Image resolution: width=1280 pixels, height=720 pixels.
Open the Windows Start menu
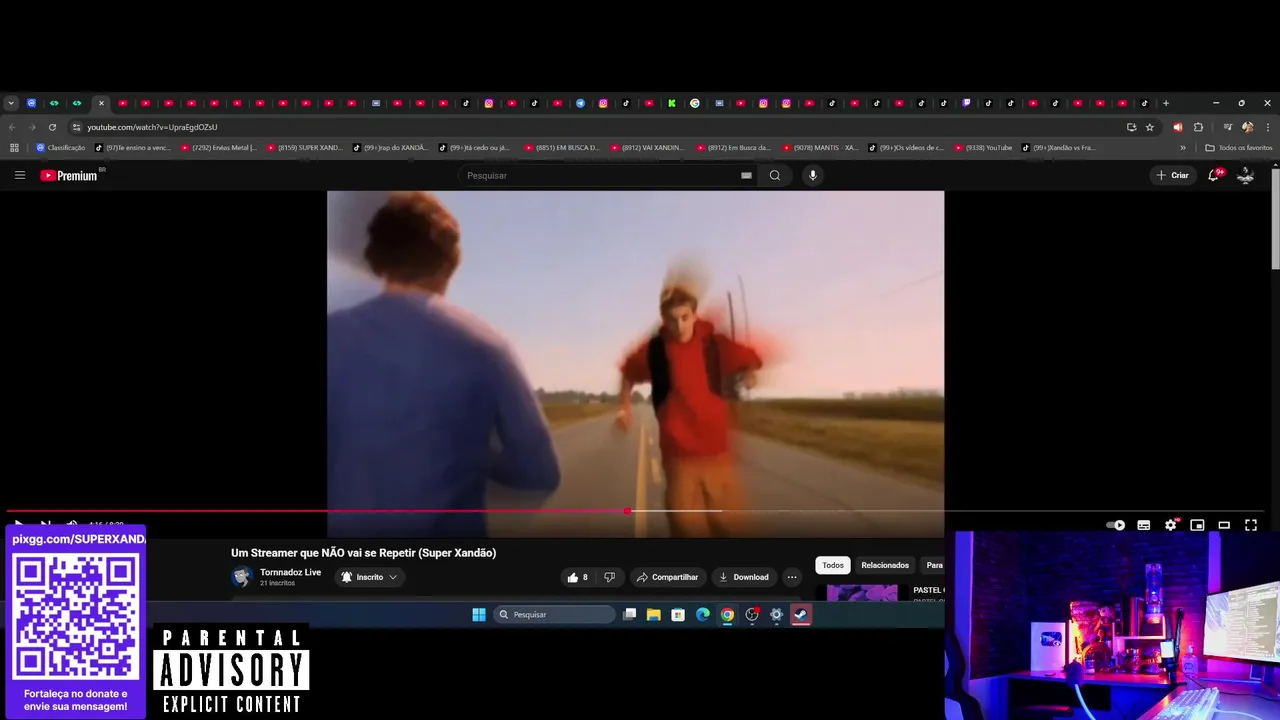479,615
